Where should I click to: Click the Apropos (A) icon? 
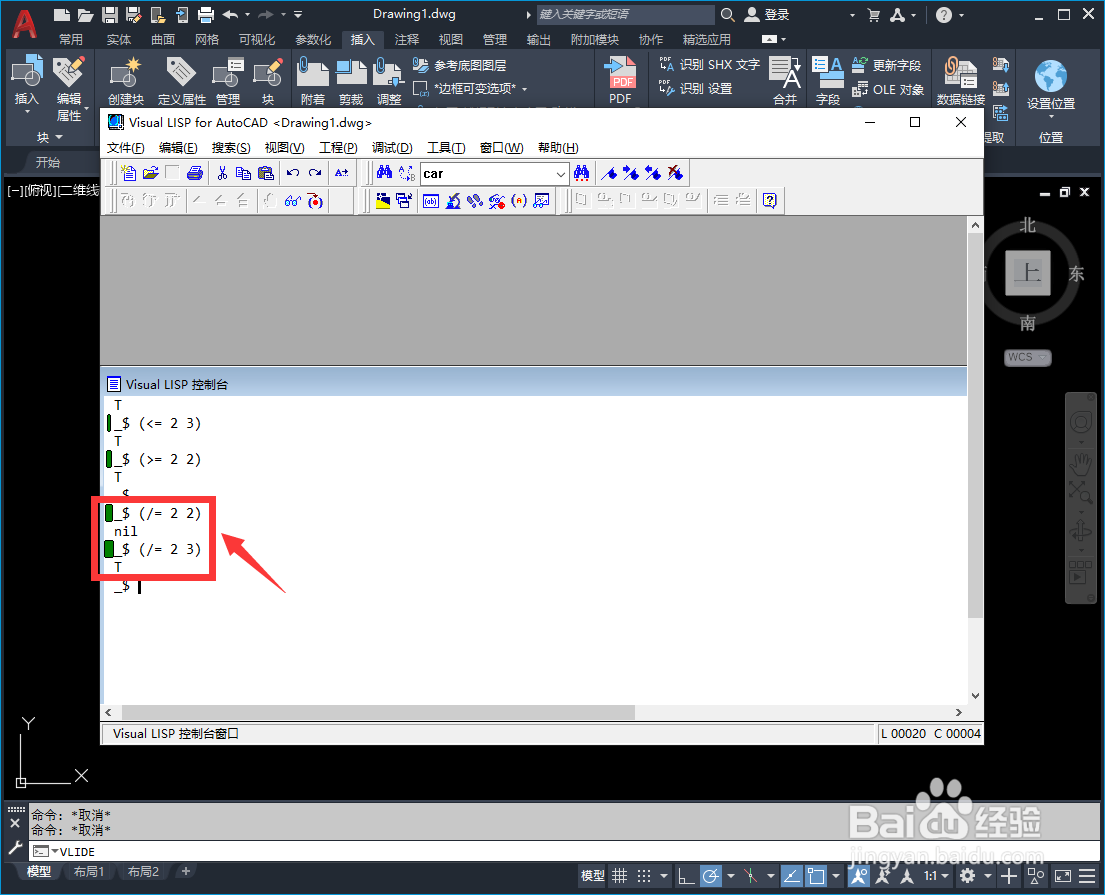pyautogui.click(x=519, y=201)
